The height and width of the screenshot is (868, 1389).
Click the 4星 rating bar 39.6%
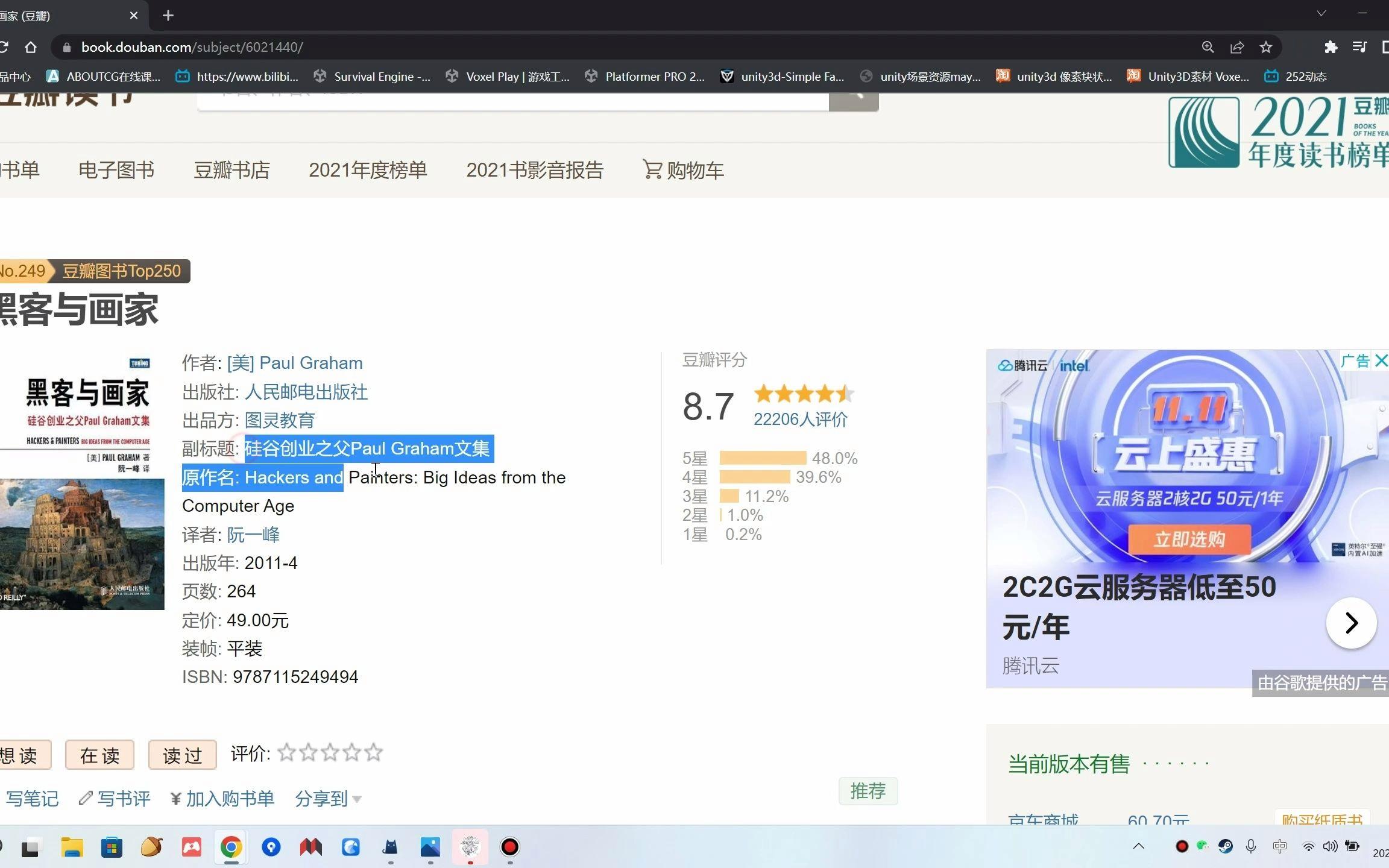755,477
